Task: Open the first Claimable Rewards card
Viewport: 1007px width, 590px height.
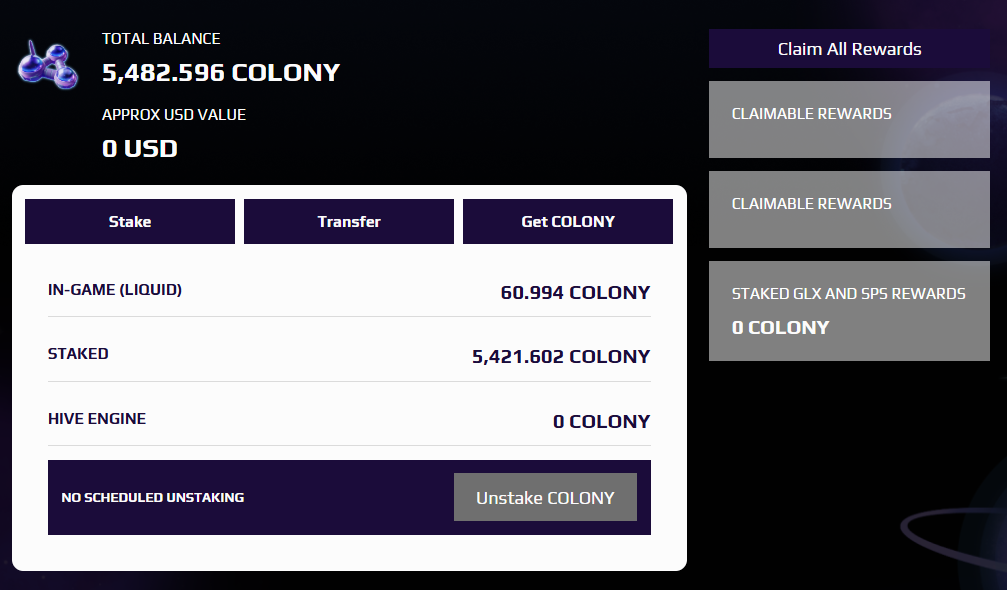Action: (x=849, y=119)
